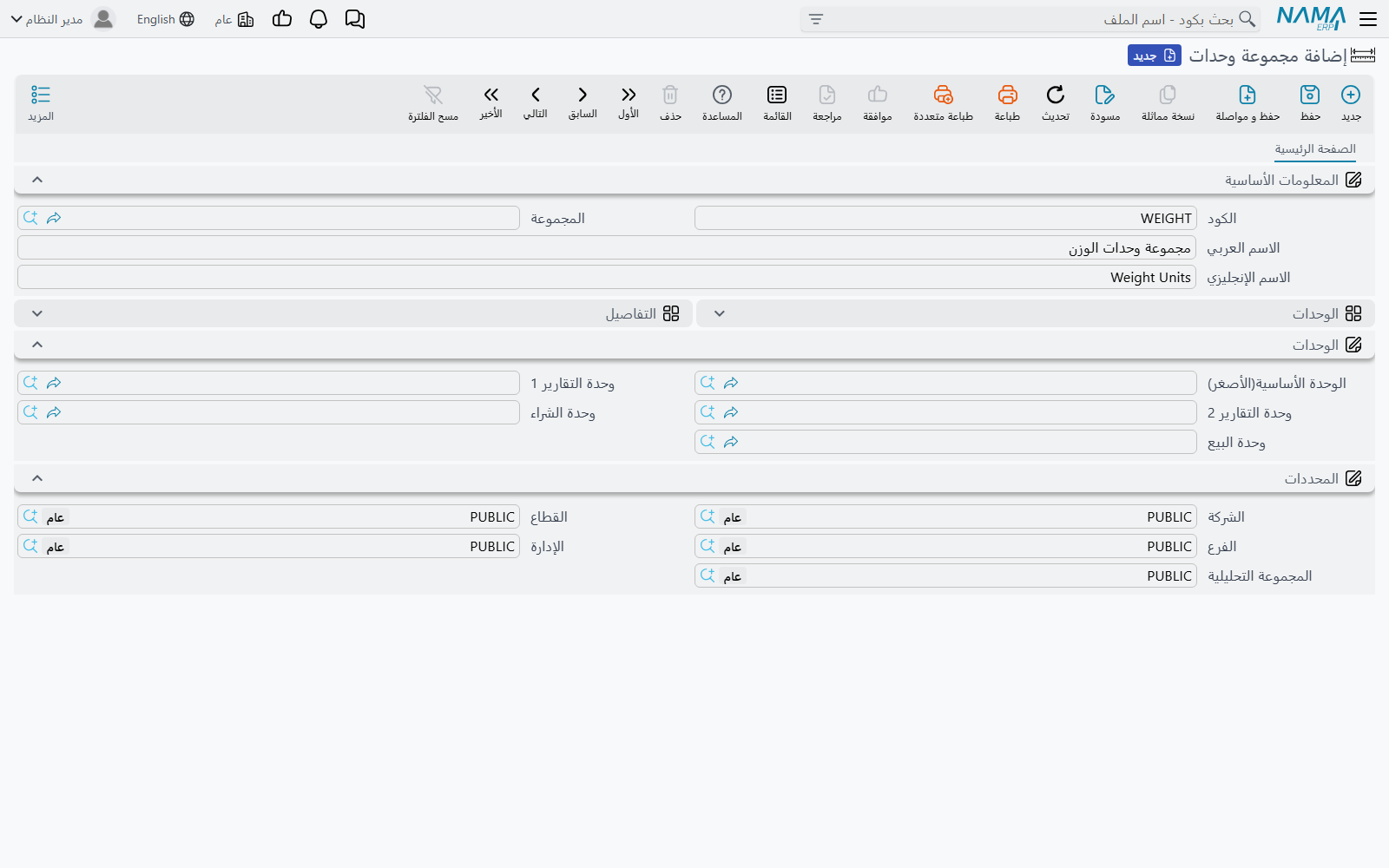Click the thumbs-up icon in top header
The image size is (1389, 868).
(282, 19)
